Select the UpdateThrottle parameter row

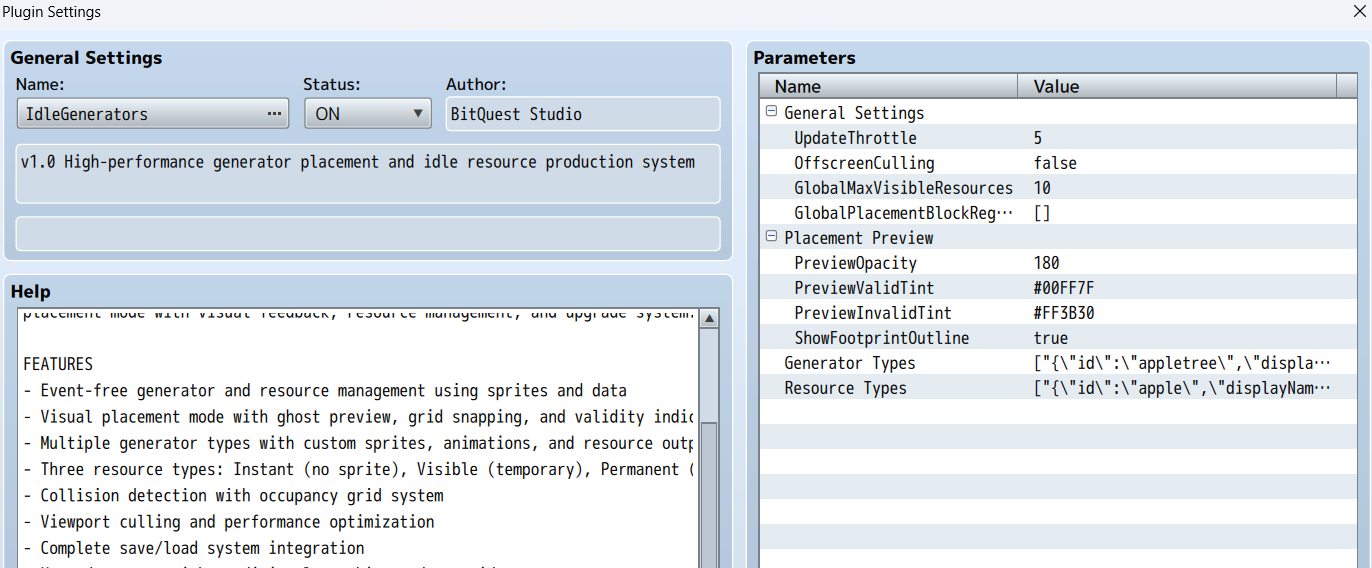click(x=855, y=138)
